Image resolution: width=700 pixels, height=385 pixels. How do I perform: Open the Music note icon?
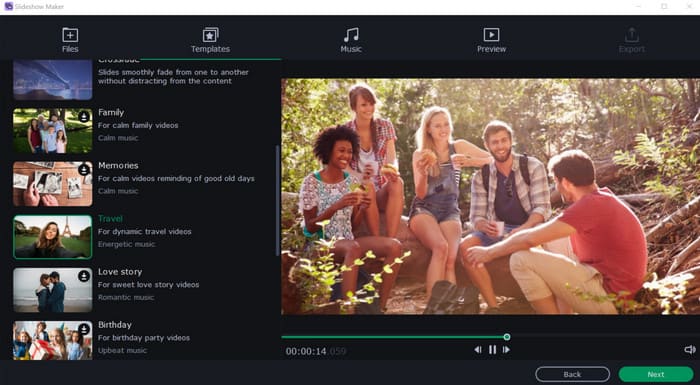351,35
